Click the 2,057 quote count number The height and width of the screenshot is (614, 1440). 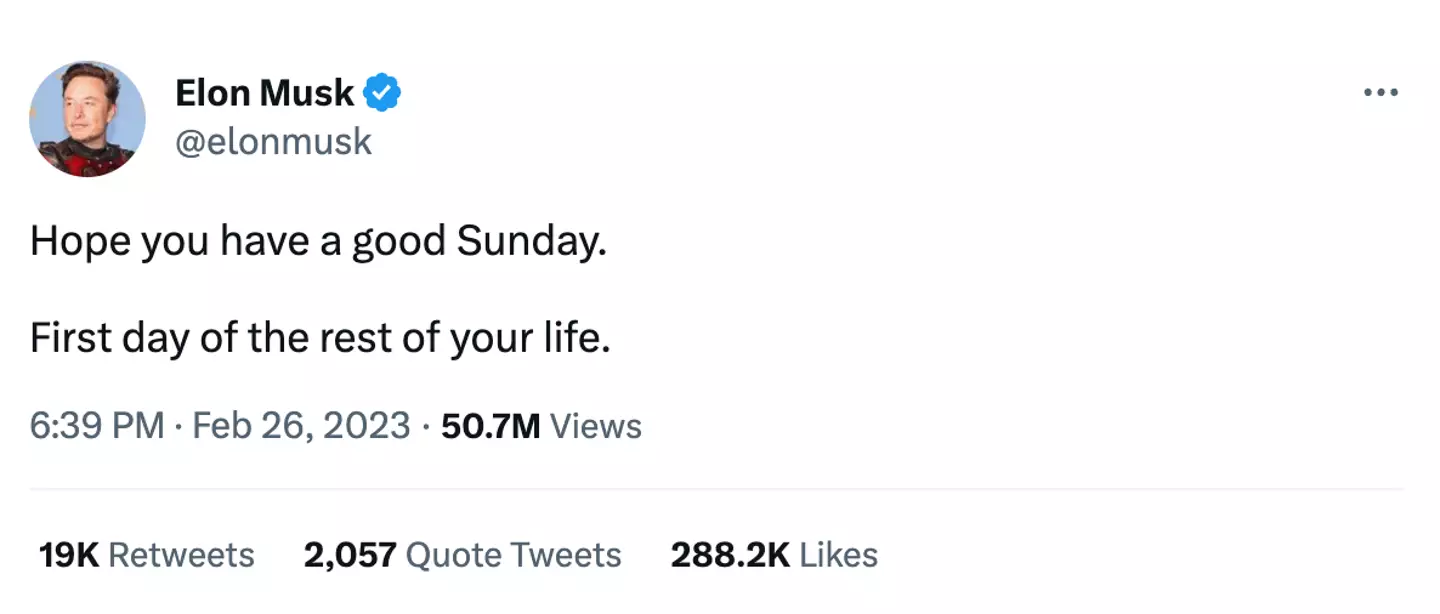pyautogui.click(x=350, y=555)
